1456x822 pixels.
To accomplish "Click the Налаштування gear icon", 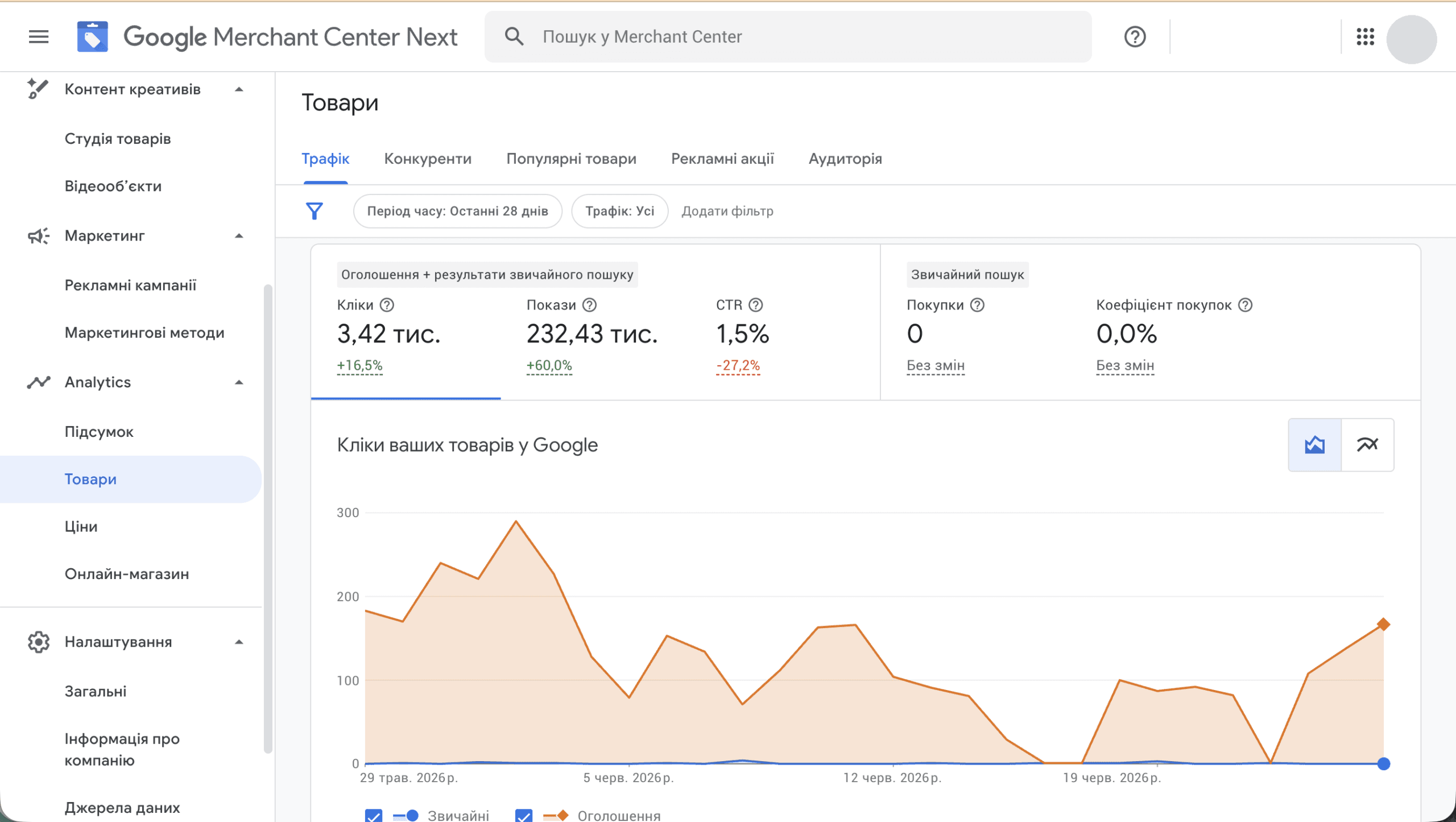I will [38, 642].
